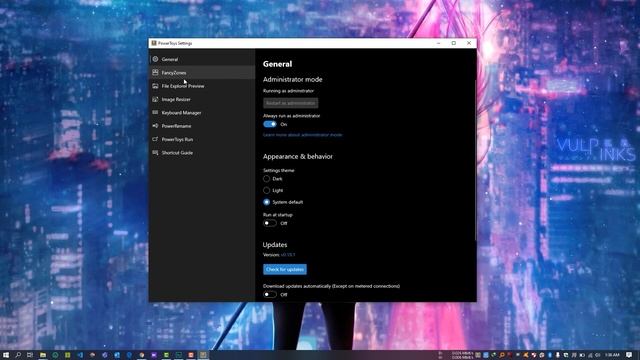This screenshot has height=360, width=640.
Task: Click the Updates section title
Action: click(275, 245)
